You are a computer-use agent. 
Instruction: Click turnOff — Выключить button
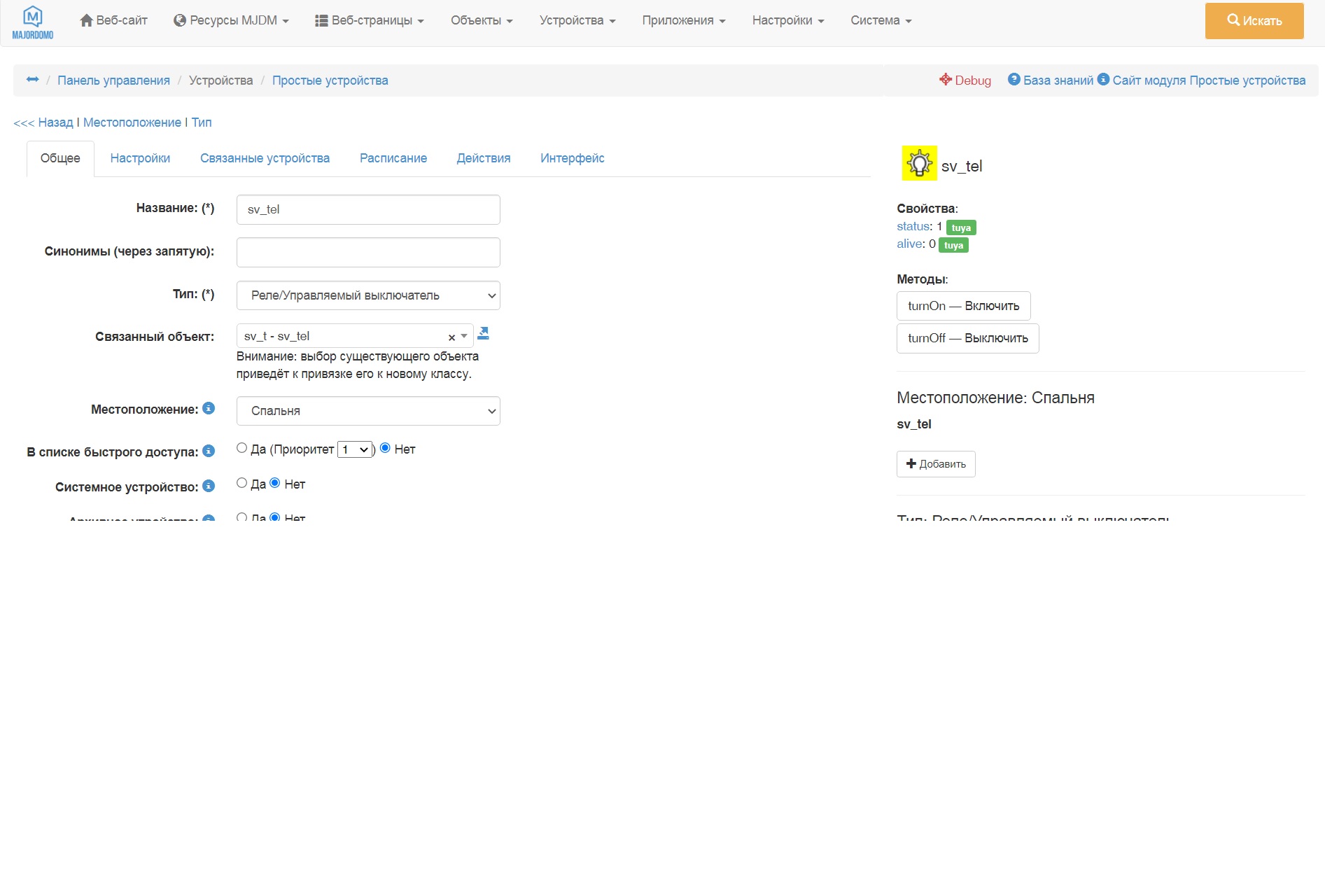coord(968,338)
